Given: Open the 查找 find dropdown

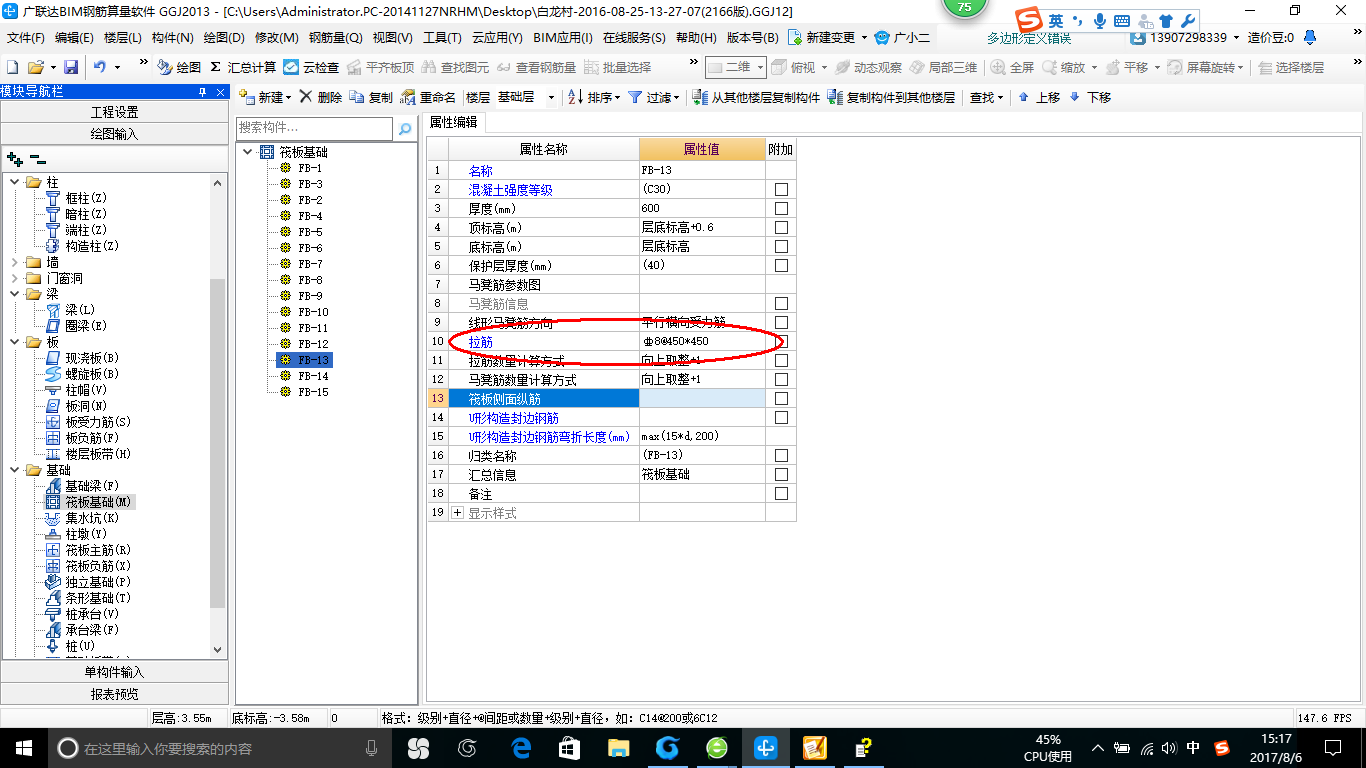Looking at the screenshot, I should click(x=986, y=97).
